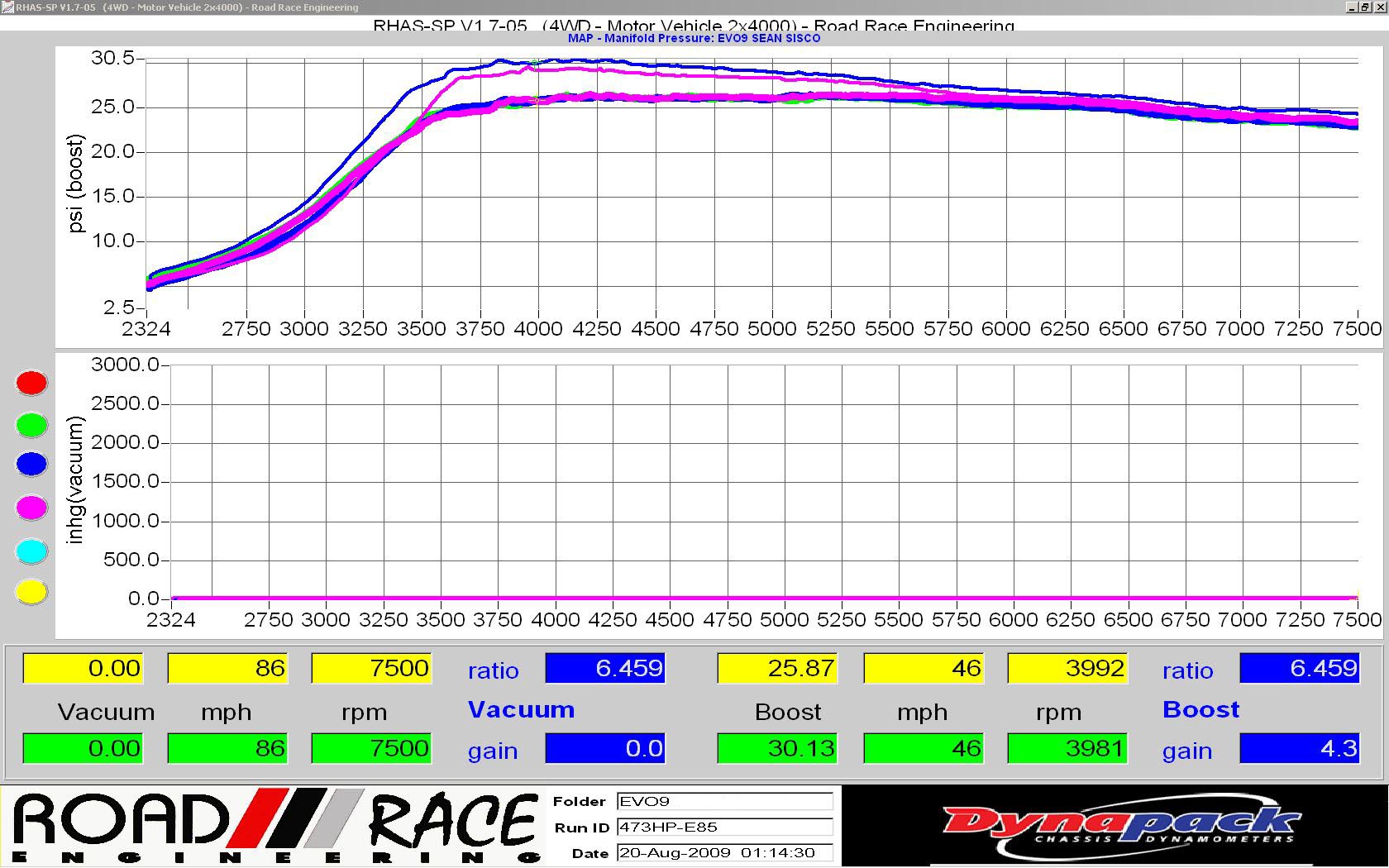Click the RHAS-SP application icon in title bar
Image resolution: width=1389 pixels, height=868 pixels.
(7, 7)
